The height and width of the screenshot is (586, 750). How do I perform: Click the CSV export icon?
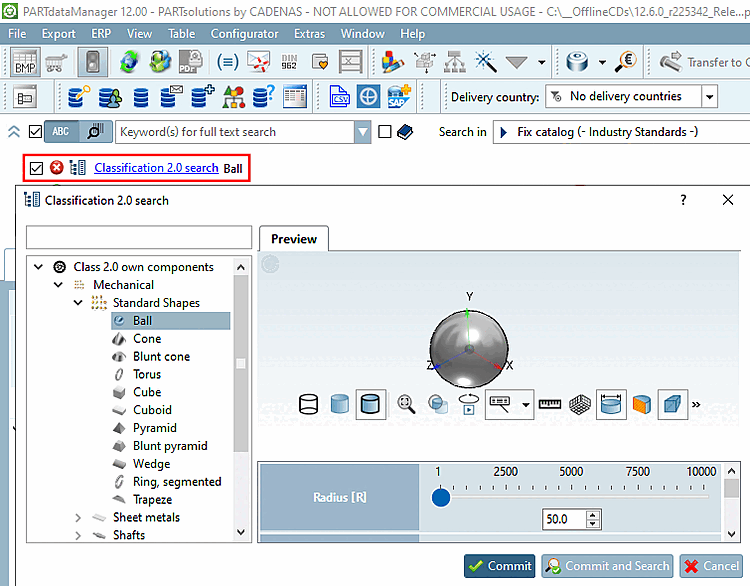(x=339, y=97)
